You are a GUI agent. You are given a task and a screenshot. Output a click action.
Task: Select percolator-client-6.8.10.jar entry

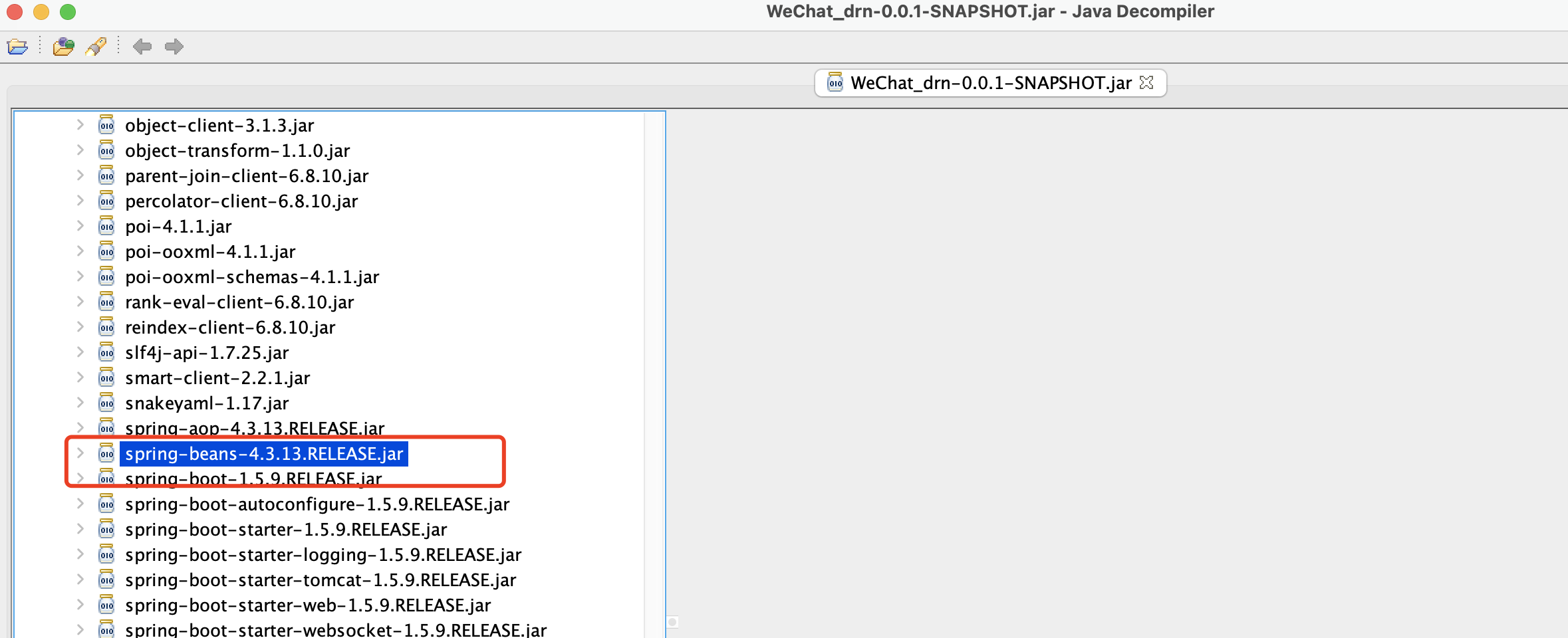click(x=241, y=201)
